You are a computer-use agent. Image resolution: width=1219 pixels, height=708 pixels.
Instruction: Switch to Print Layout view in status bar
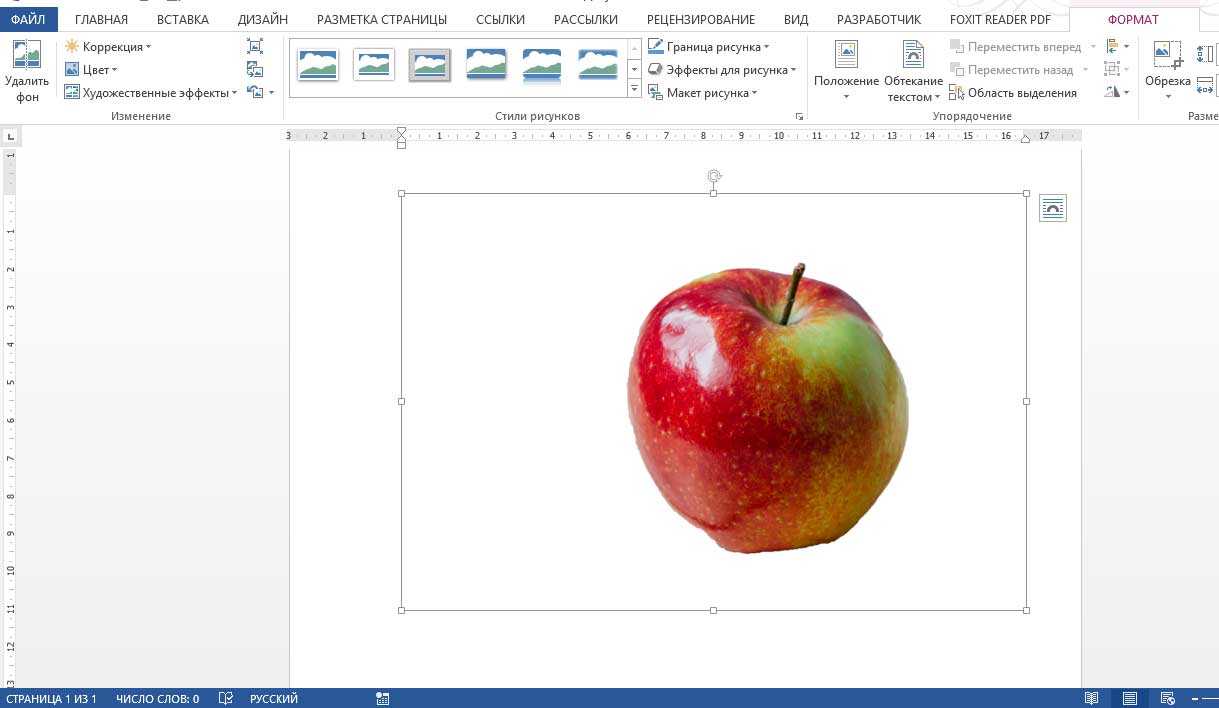(1129, 698)
